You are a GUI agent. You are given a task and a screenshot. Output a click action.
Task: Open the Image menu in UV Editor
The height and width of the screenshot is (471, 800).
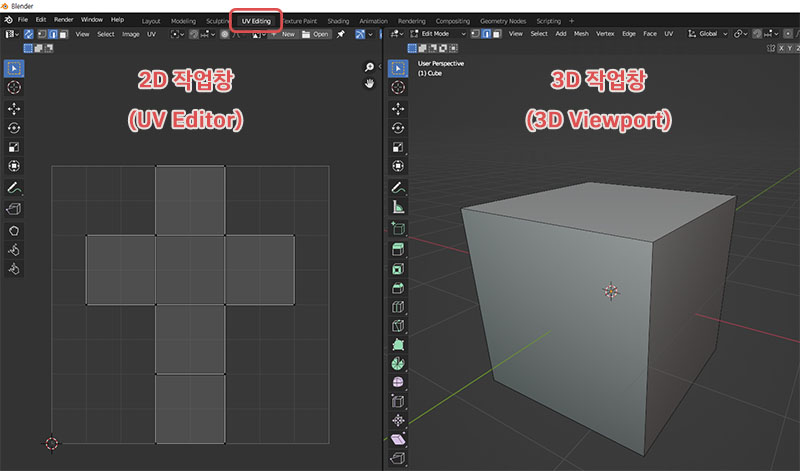(x=131, y=34)
